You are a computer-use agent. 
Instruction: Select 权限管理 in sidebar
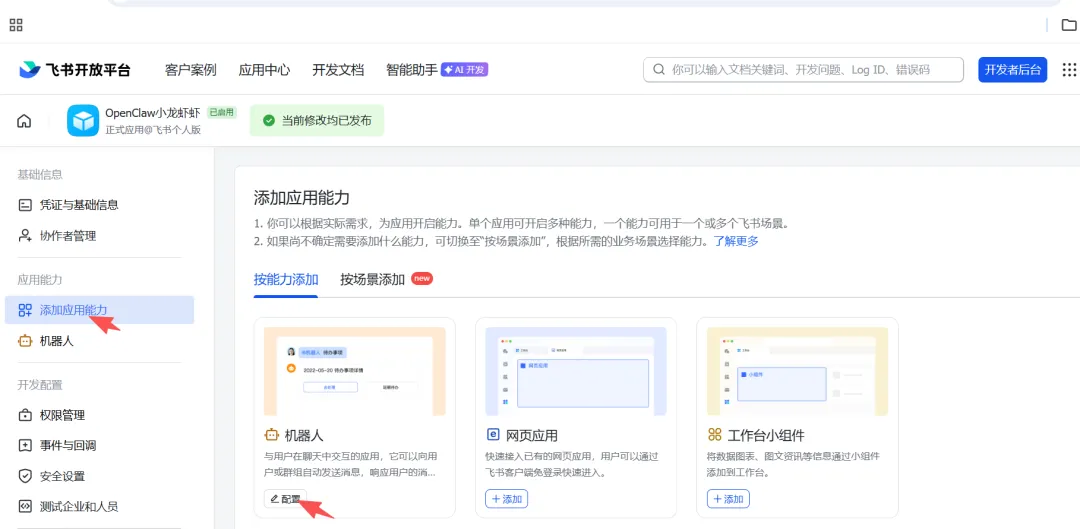point(99,415)
